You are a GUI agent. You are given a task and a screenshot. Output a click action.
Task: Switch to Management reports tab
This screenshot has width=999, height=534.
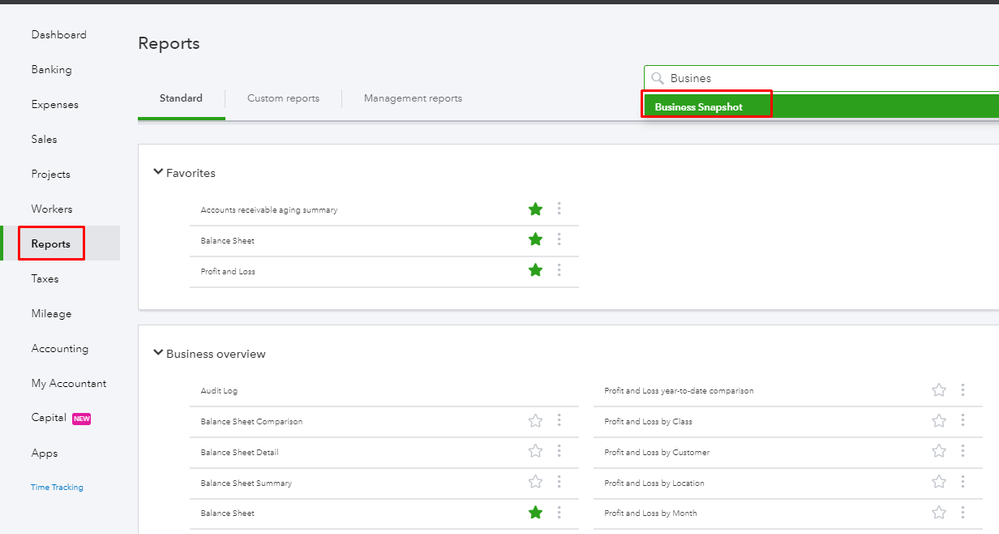point(413,99)
